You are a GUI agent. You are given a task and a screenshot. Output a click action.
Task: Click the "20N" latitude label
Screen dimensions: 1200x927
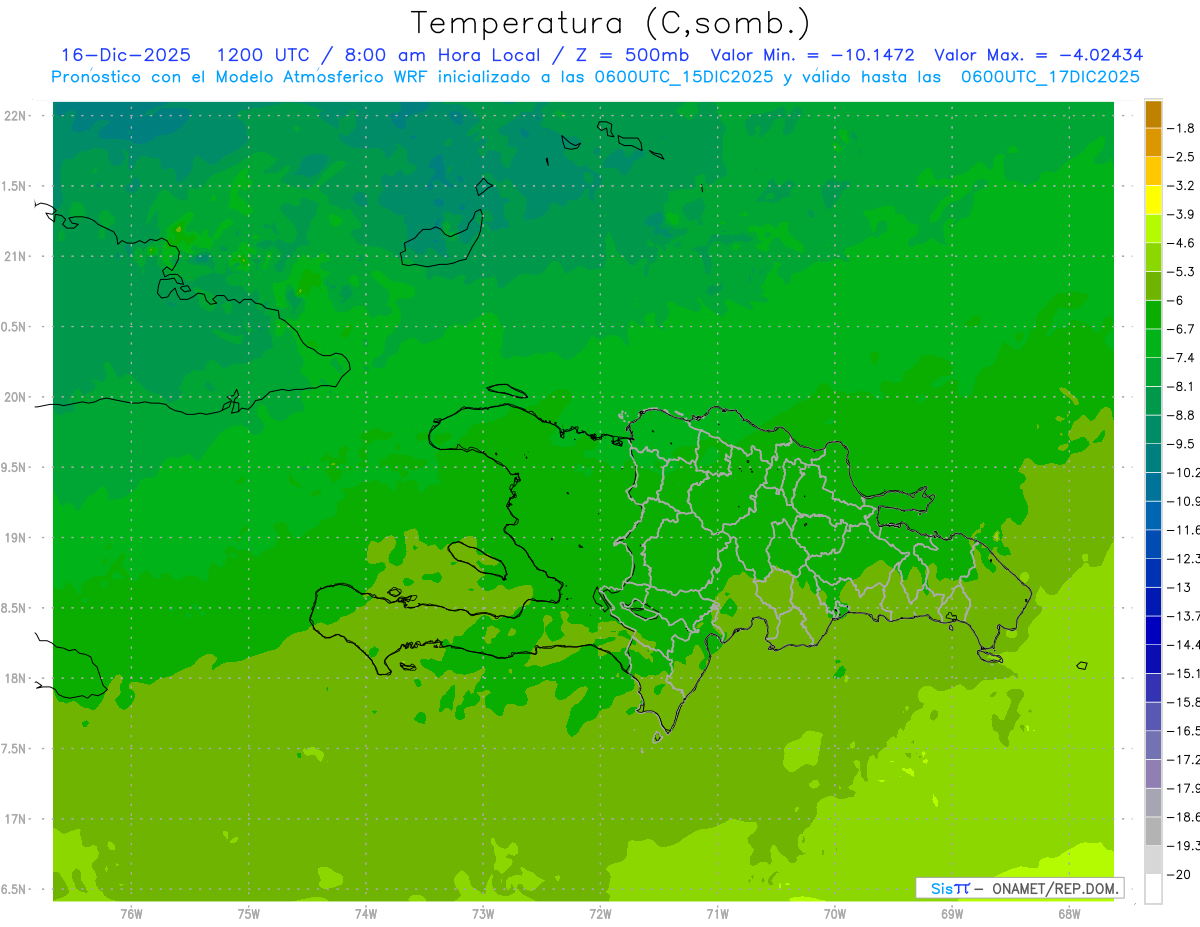[x=14, y=397]
